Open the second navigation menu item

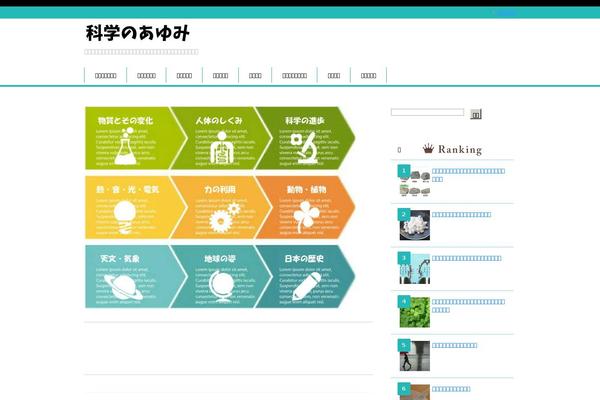tap(147, 75)
